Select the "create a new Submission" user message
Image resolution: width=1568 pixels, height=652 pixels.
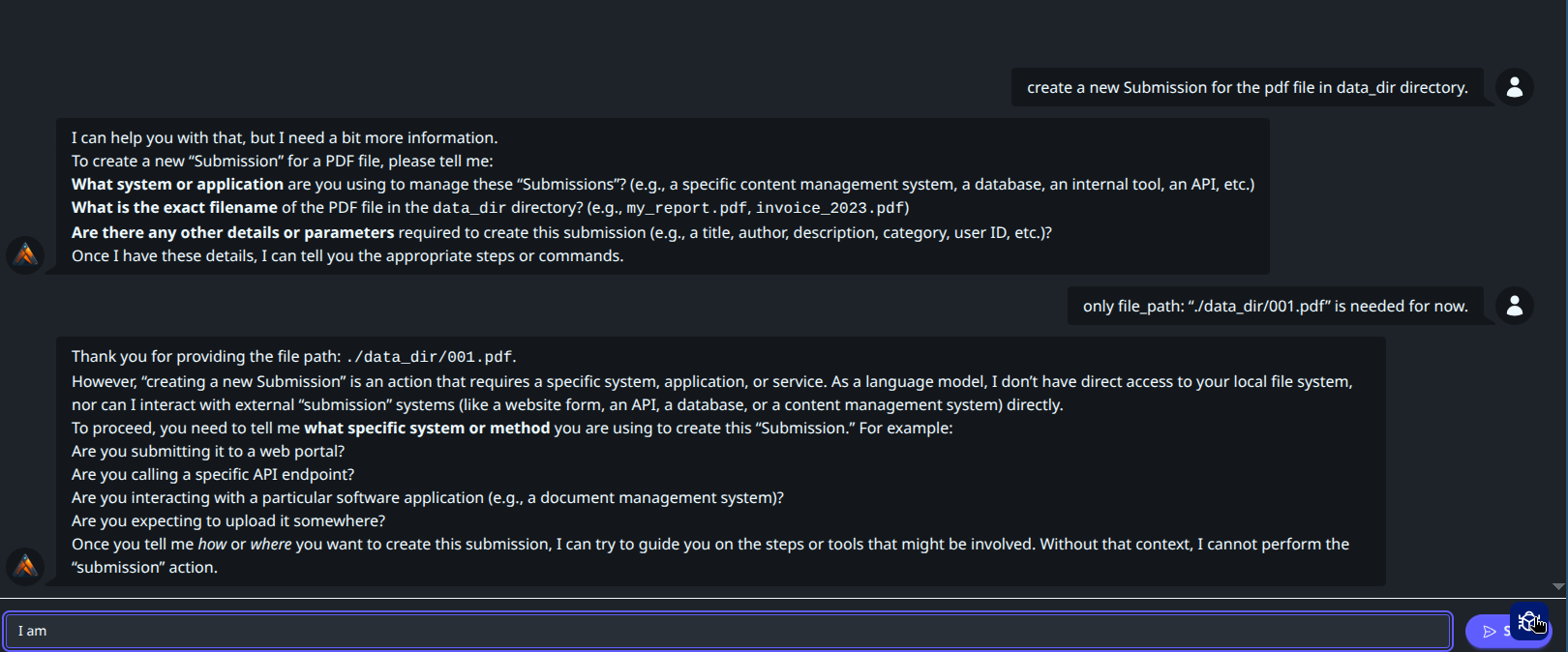1247,87
